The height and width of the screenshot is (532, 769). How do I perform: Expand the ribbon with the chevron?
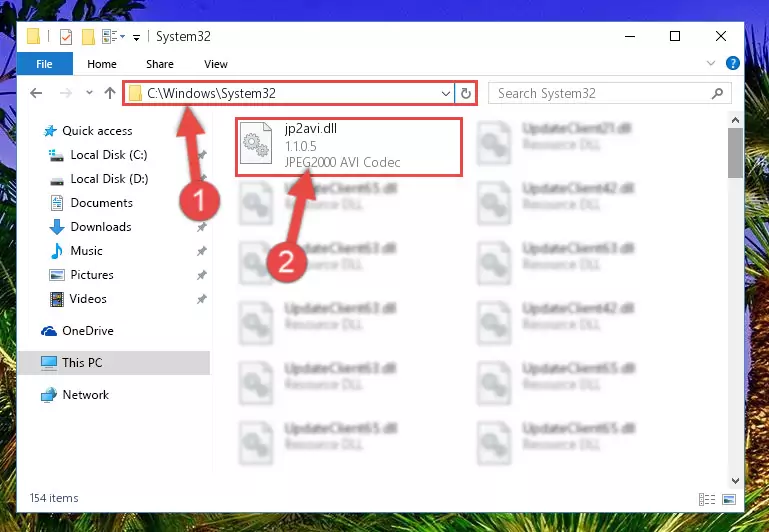point(711,63)
